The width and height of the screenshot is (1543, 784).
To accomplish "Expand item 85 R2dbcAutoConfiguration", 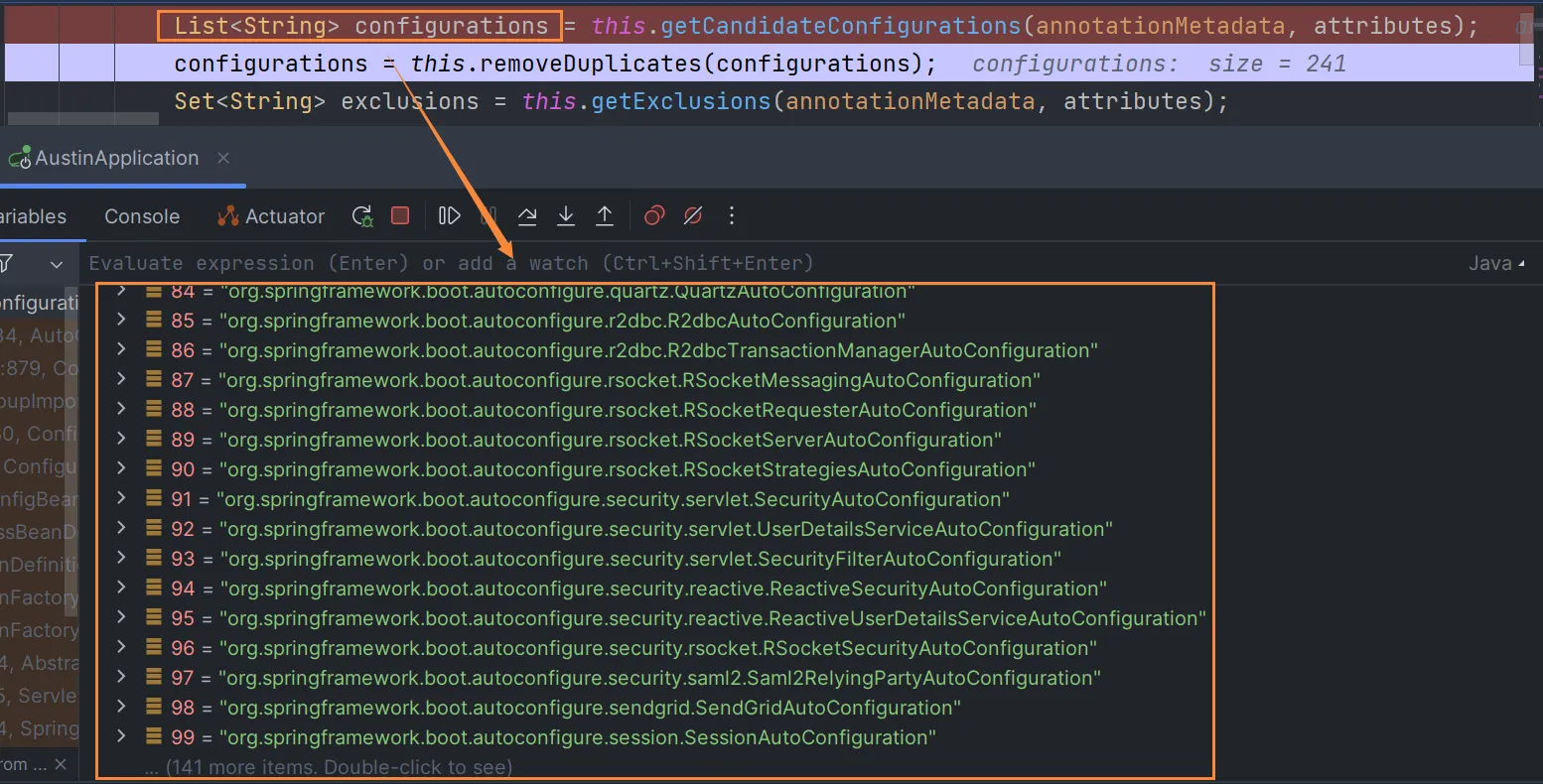I will click(121, 321).
